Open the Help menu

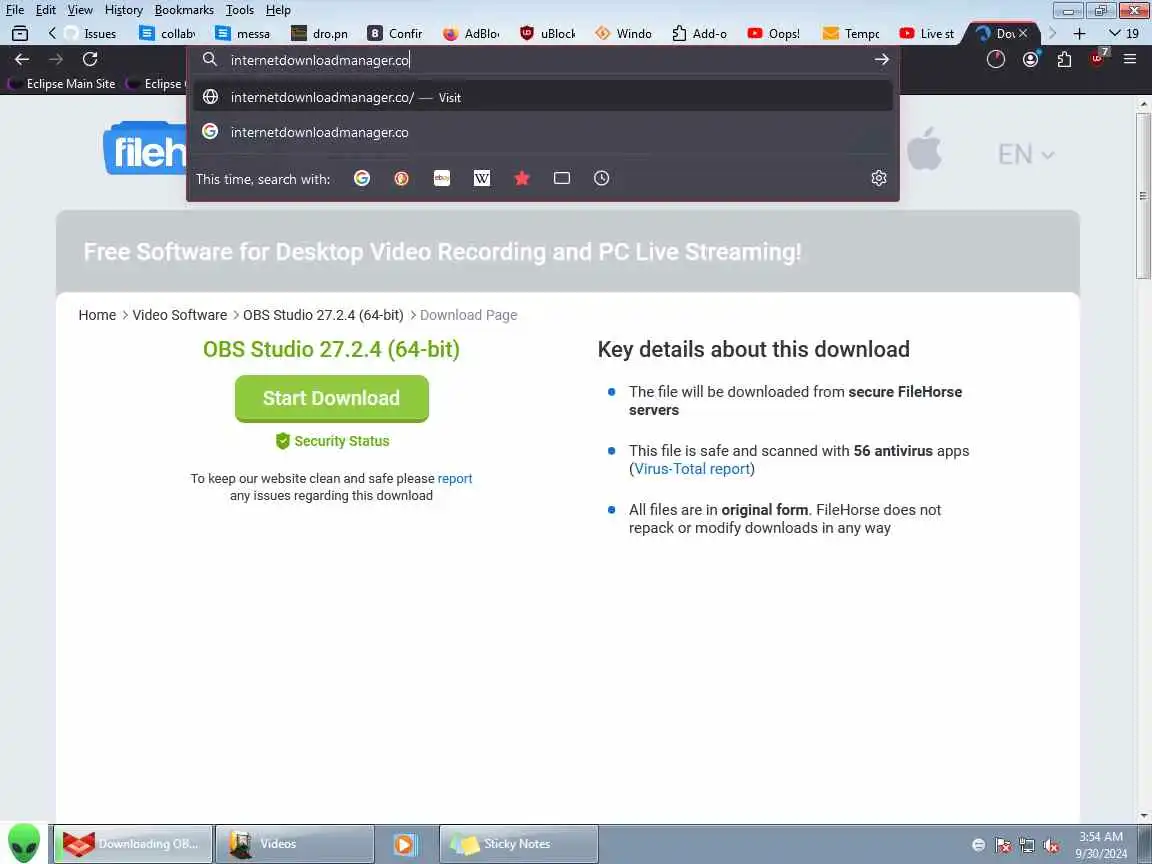(x=278, y=10)
